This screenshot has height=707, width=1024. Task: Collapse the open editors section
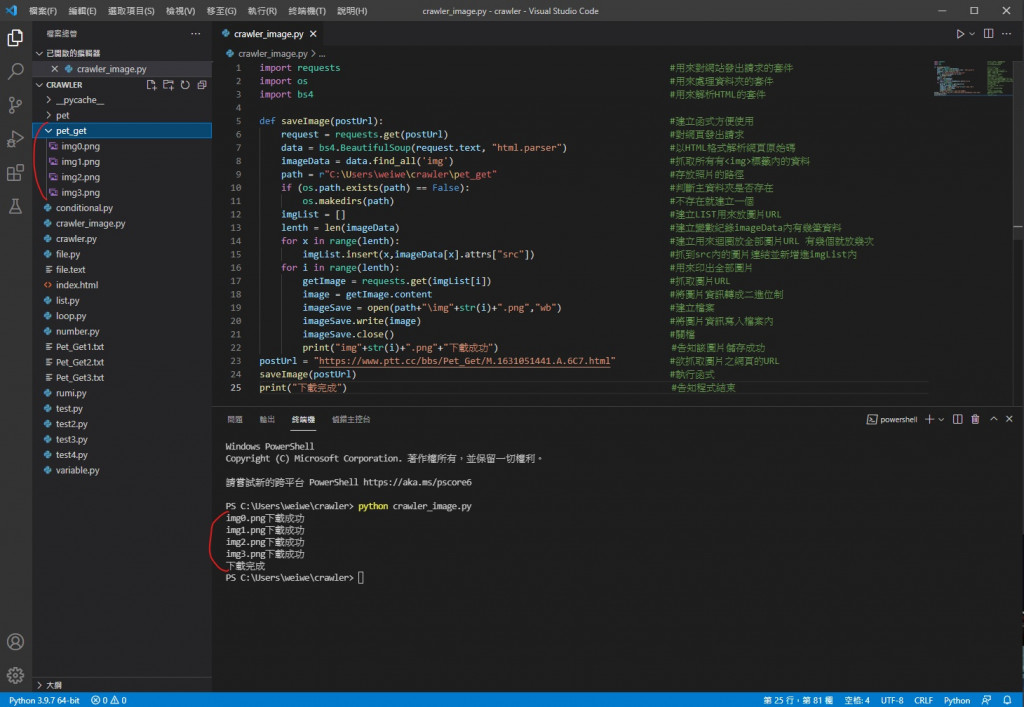pyautogui.click(x=39, y=54)
